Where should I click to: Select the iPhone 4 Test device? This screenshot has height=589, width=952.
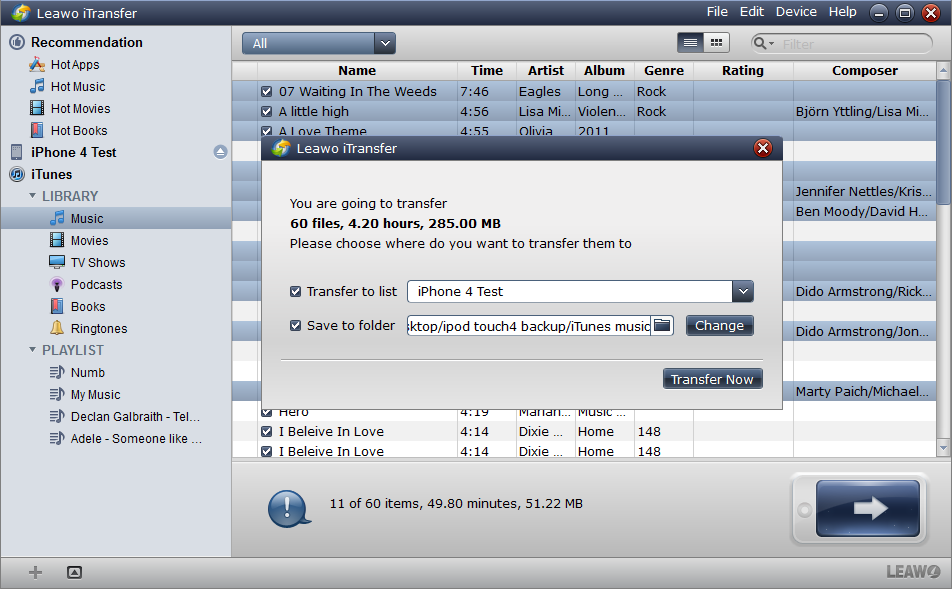73,152
